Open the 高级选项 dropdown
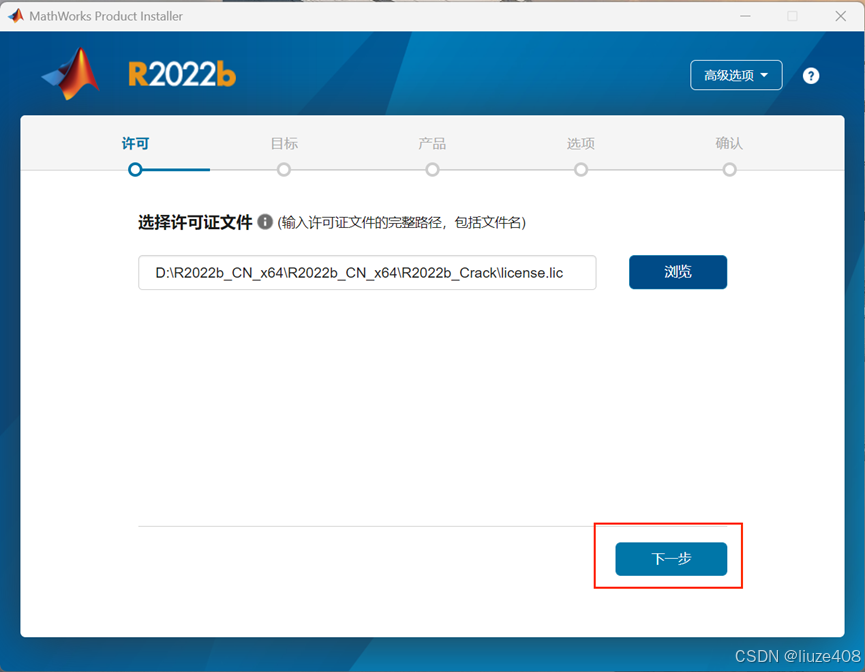The width and height of the screenshot is (865, 672). (736, 75)
